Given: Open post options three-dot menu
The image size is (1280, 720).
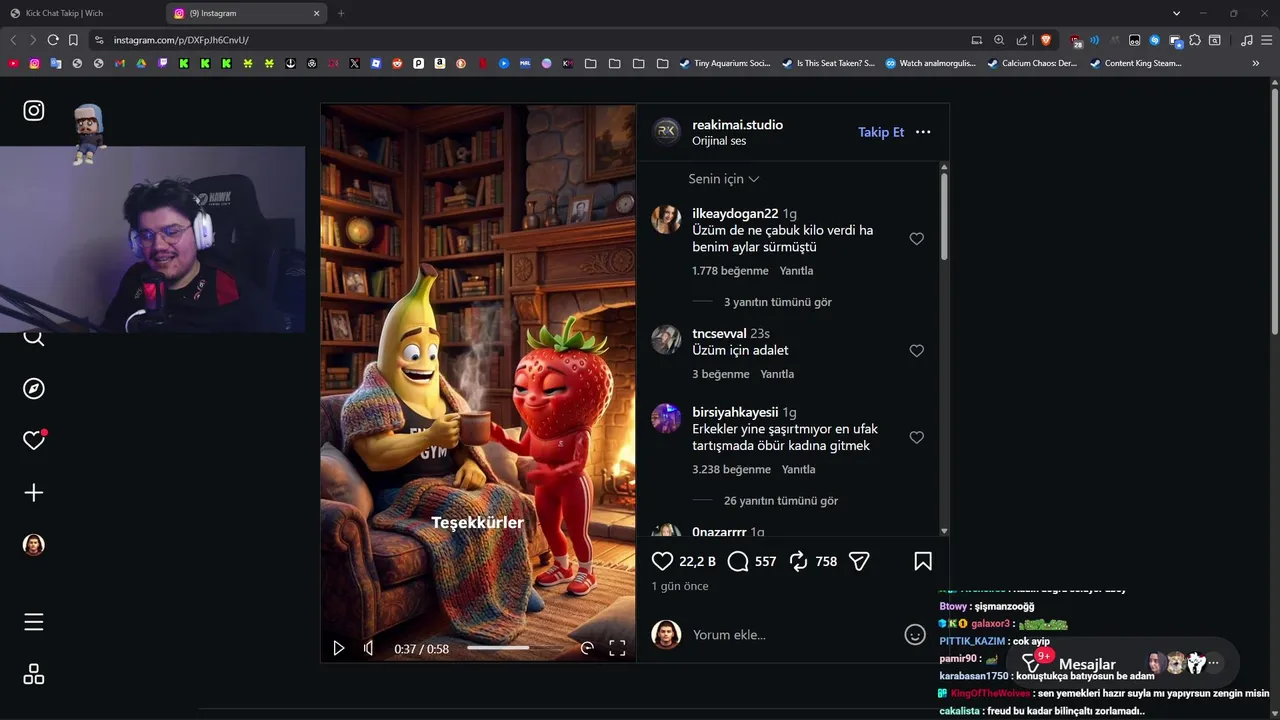Looking at the screenshot, I should (923, 132).
